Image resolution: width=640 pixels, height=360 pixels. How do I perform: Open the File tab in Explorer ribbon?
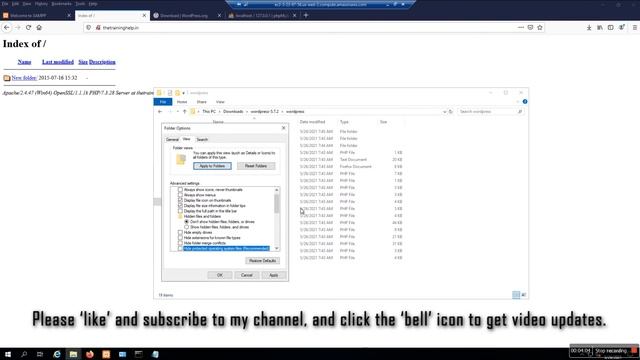pyautogui.click(x=162, y=102)
